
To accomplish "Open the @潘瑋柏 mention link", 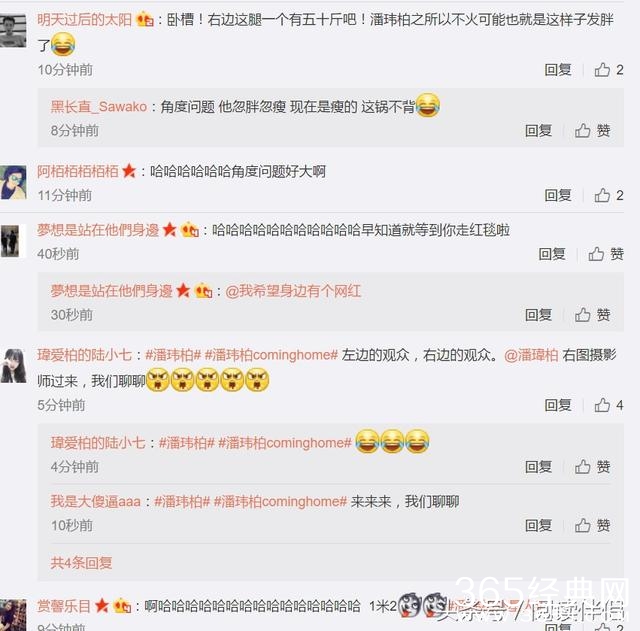I will pyautogui.click(x=531, y=355).
